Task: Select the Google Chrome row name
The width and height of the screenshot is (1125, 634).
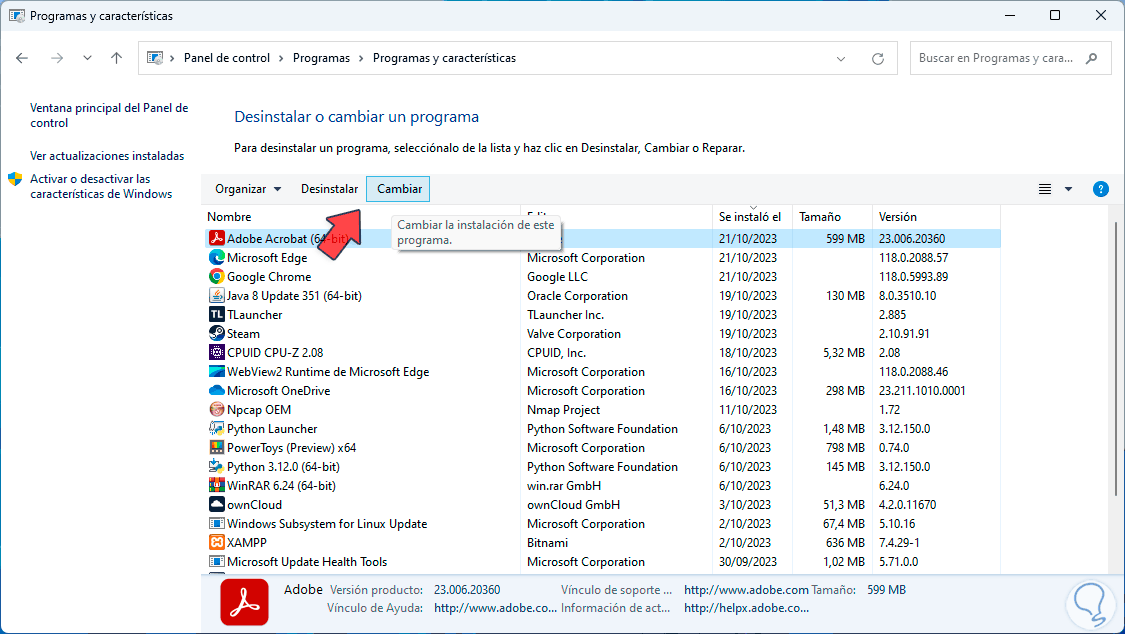Action: (269, 277)
